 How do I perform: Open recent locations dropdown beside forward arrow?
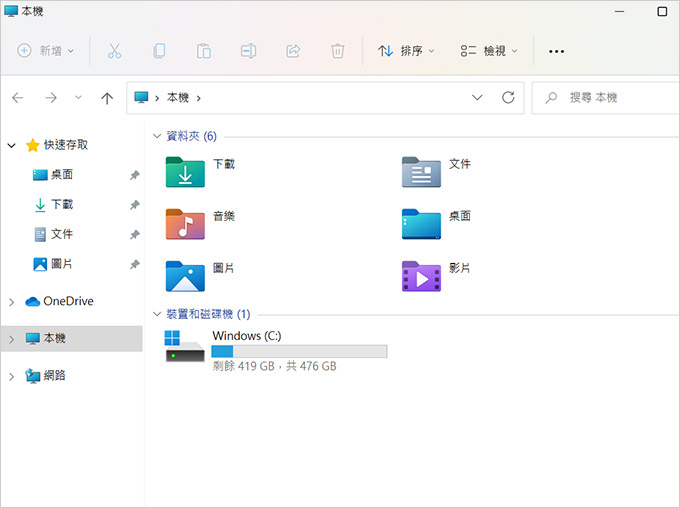78,97
